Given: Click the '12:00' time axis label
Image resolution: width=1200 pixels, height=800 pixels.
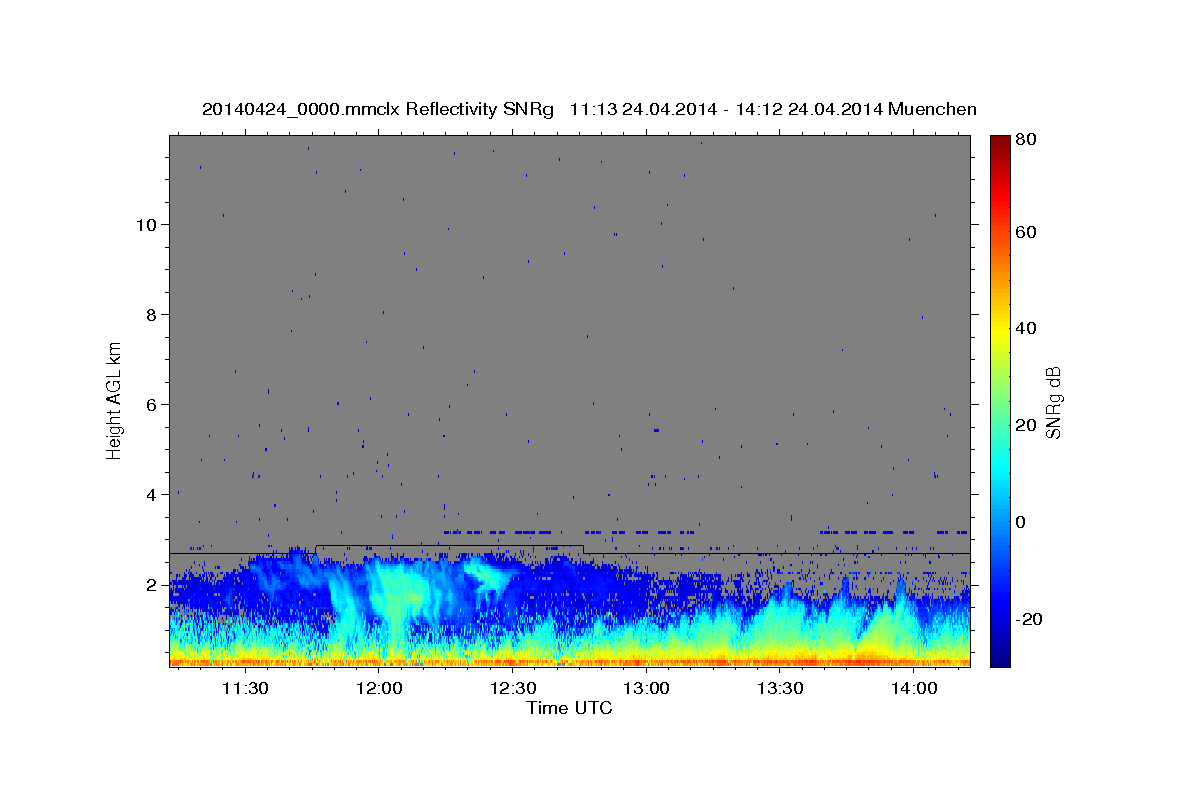Looking at the screenshot, I should tap(379, 689).
